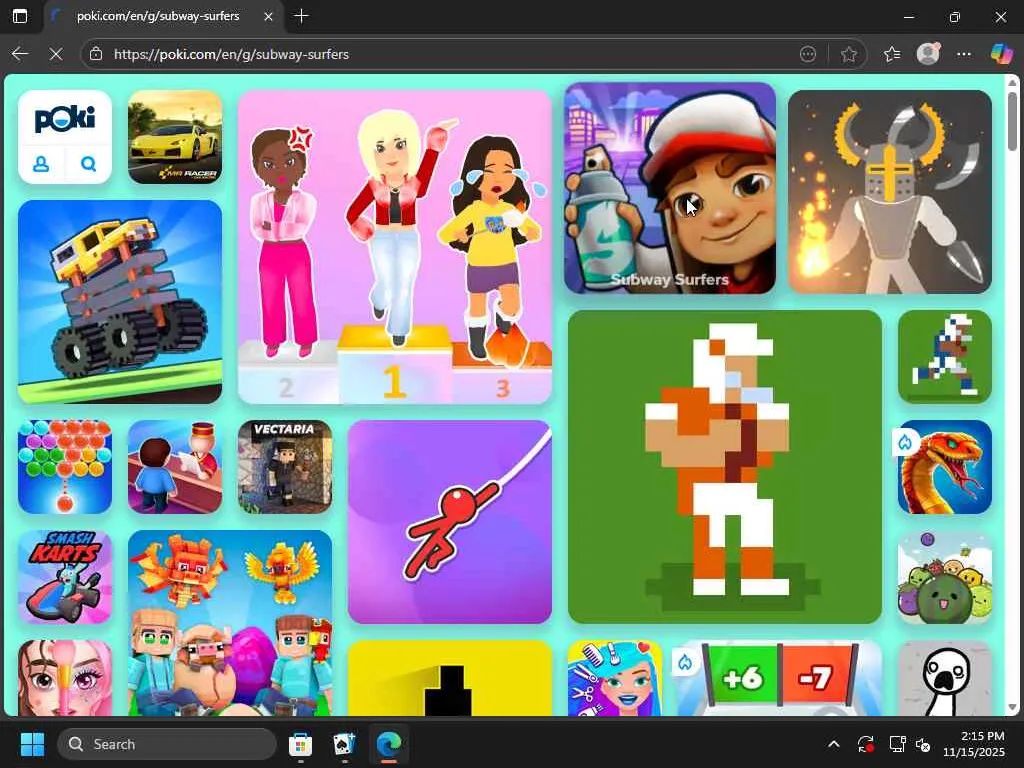The image size is (1024, 768).
Task: Open the fruit merge watermelon game tile
Action: [944, 577]
